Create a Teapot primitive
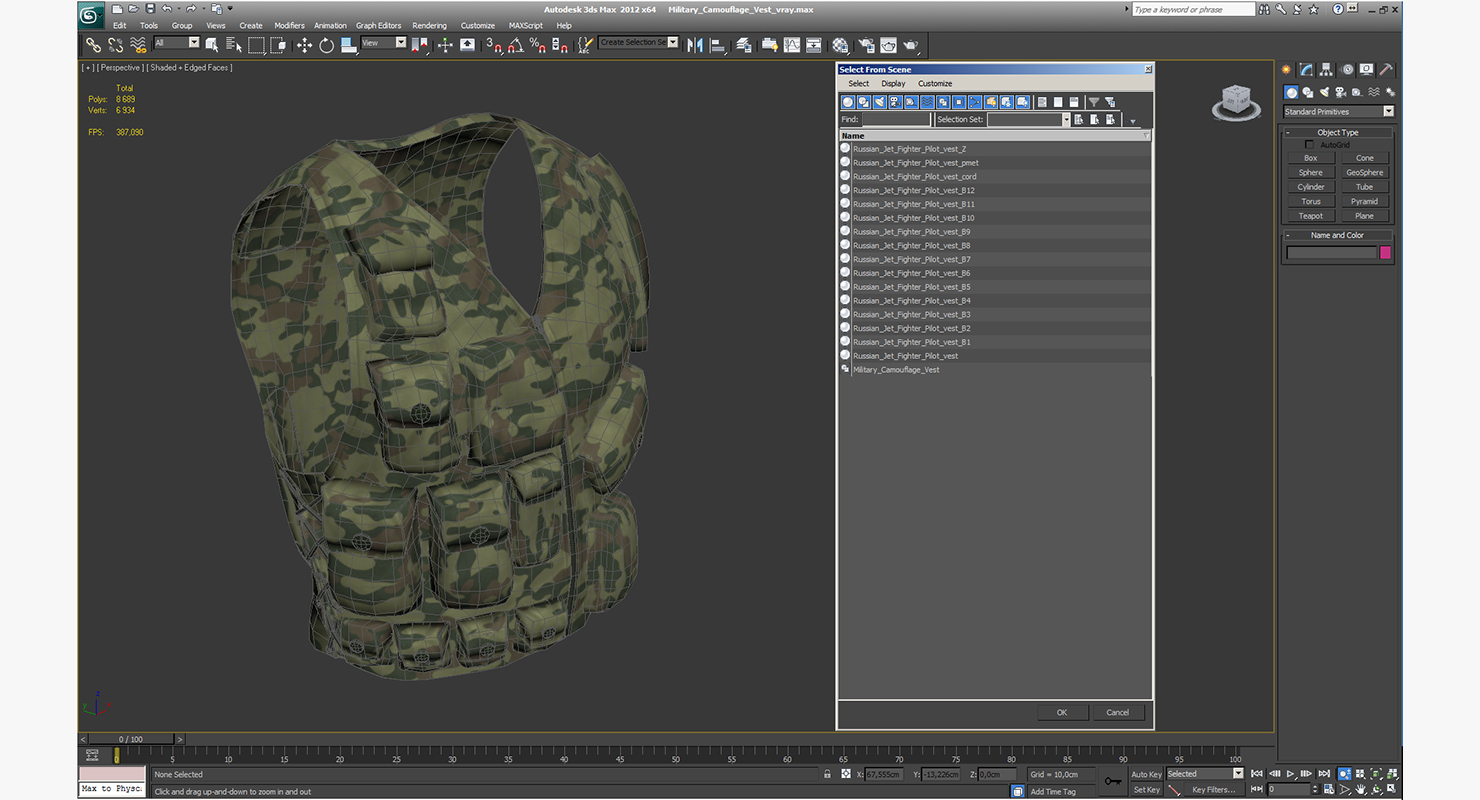 (1310, 216)
